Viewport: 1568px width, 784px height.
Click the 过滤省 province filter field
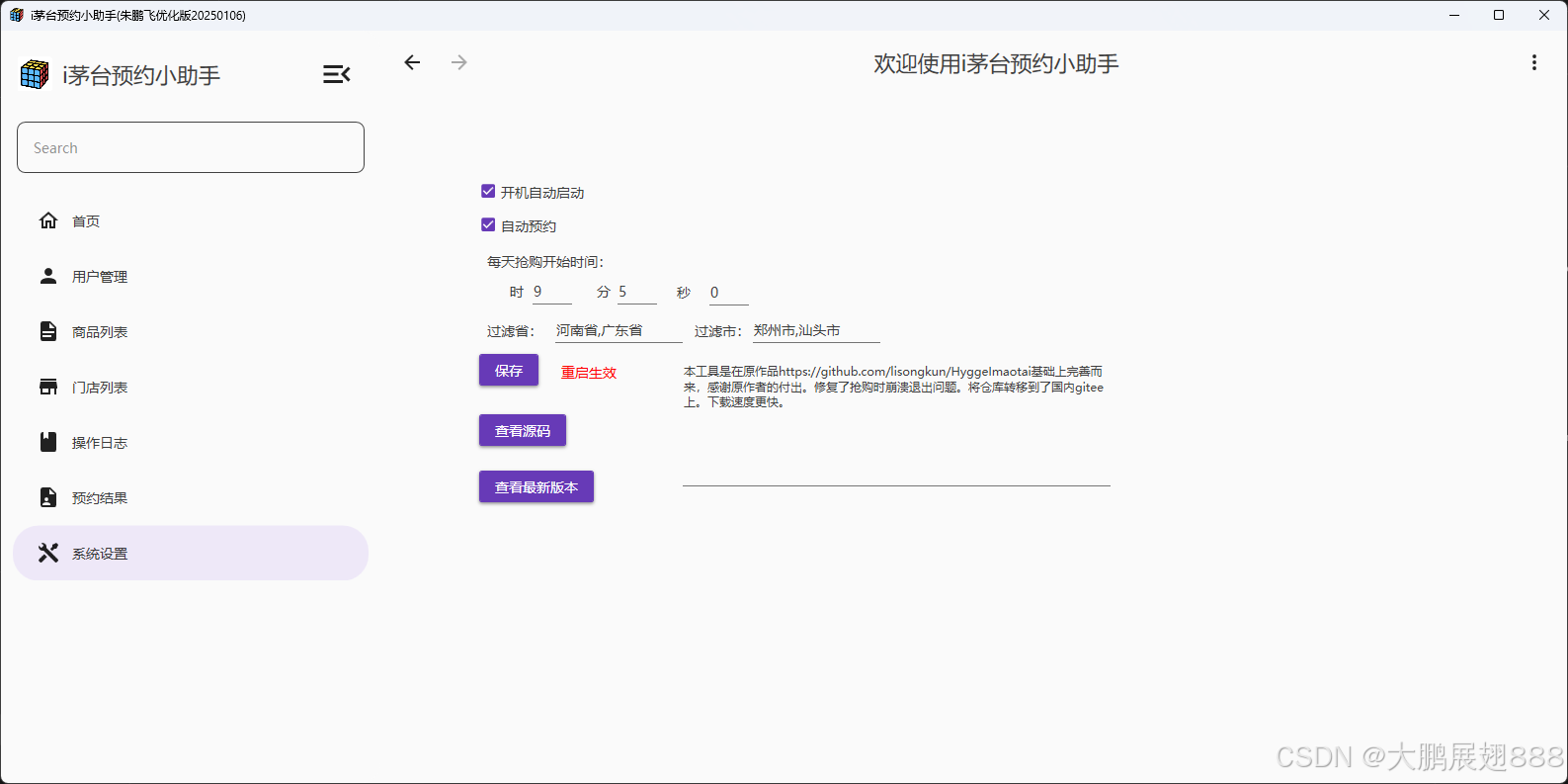[x=619, y=330]
